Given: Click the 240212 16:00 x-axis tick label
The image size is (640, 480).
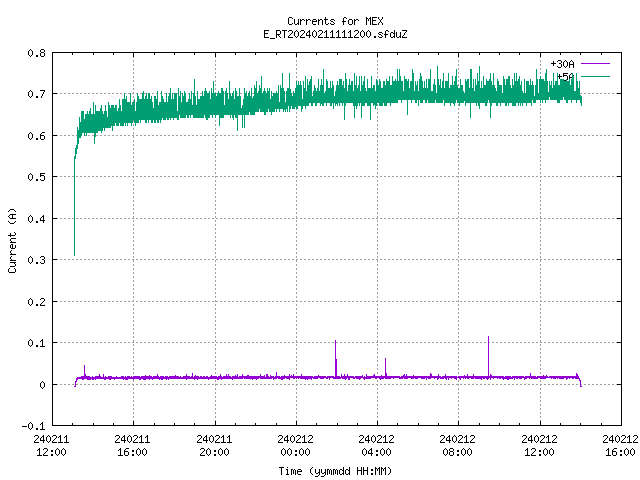Looking at the screenshot, I should (620, 445).
